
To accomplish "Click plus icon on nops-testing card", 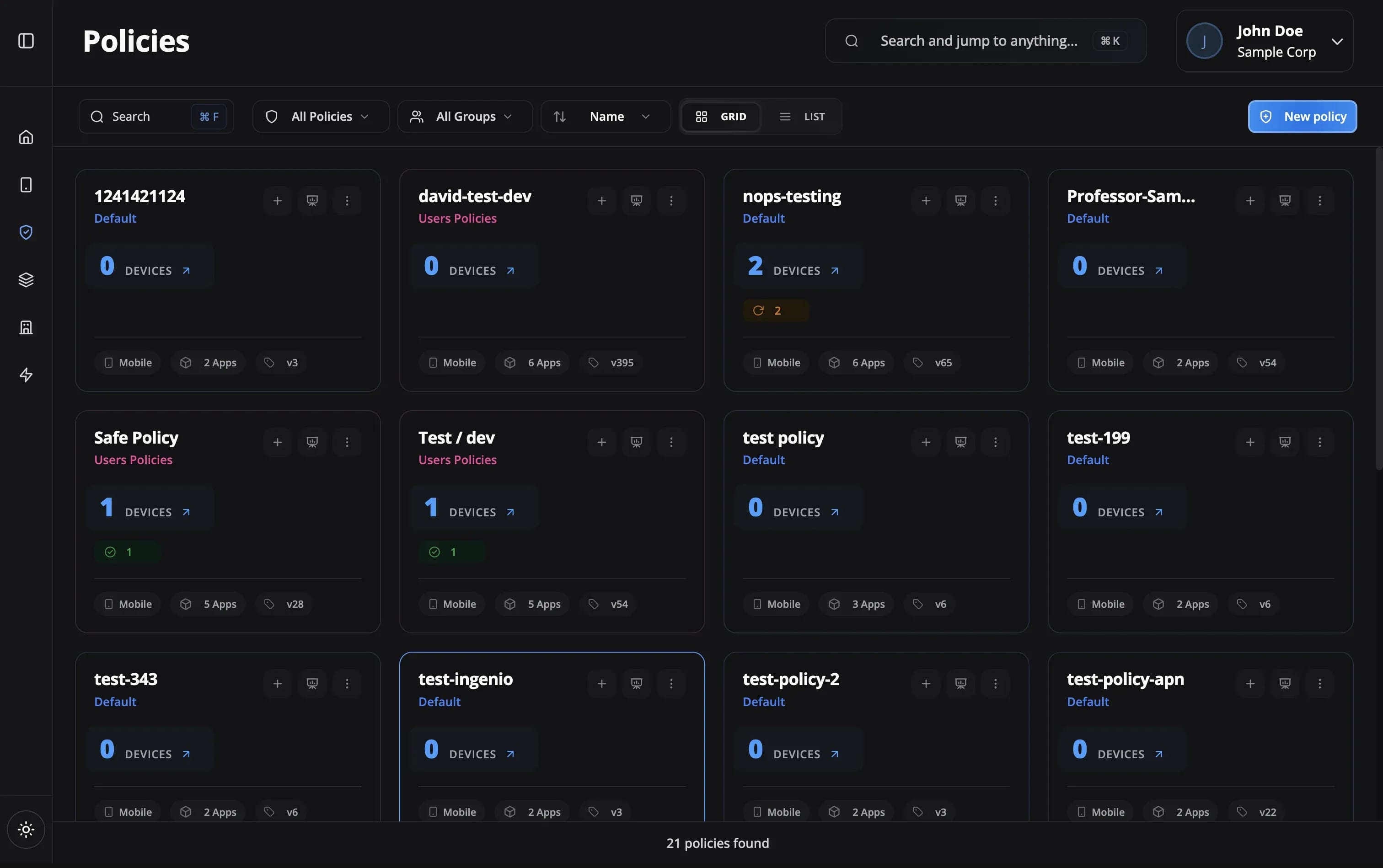I will click(926, 200).
